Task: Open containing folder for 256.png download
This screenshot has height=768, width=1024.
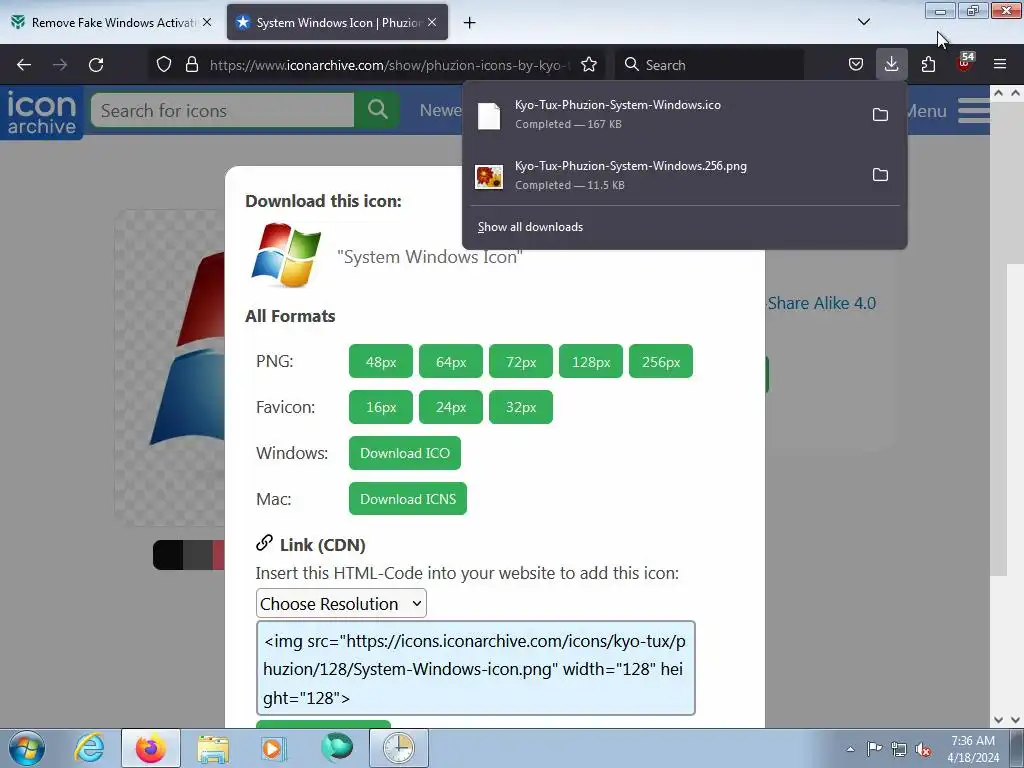Action: pos(880,174)
